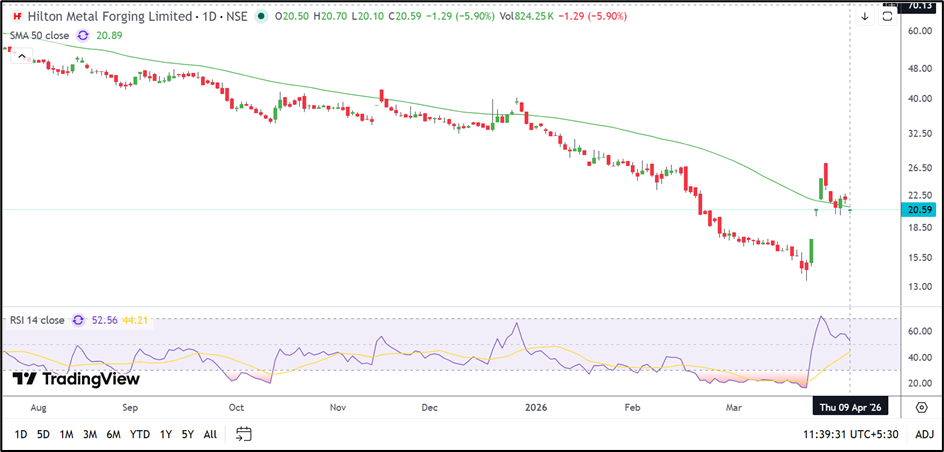
Task: Select the 1D time range
Action: point(21,434)
